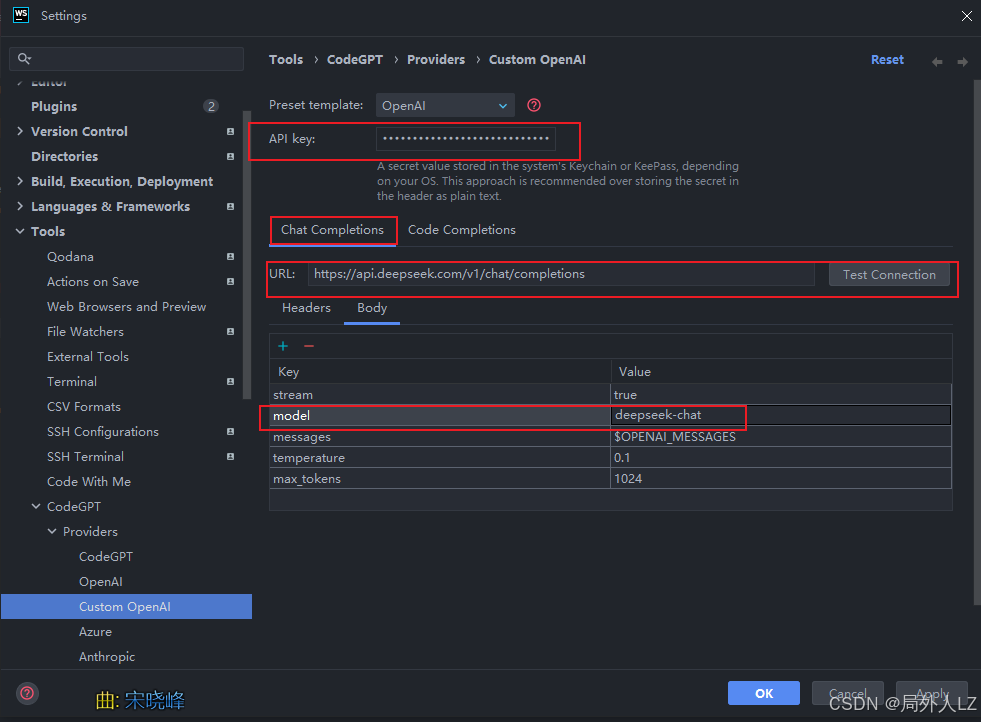Click the Reset link

[x=887, y=59]
